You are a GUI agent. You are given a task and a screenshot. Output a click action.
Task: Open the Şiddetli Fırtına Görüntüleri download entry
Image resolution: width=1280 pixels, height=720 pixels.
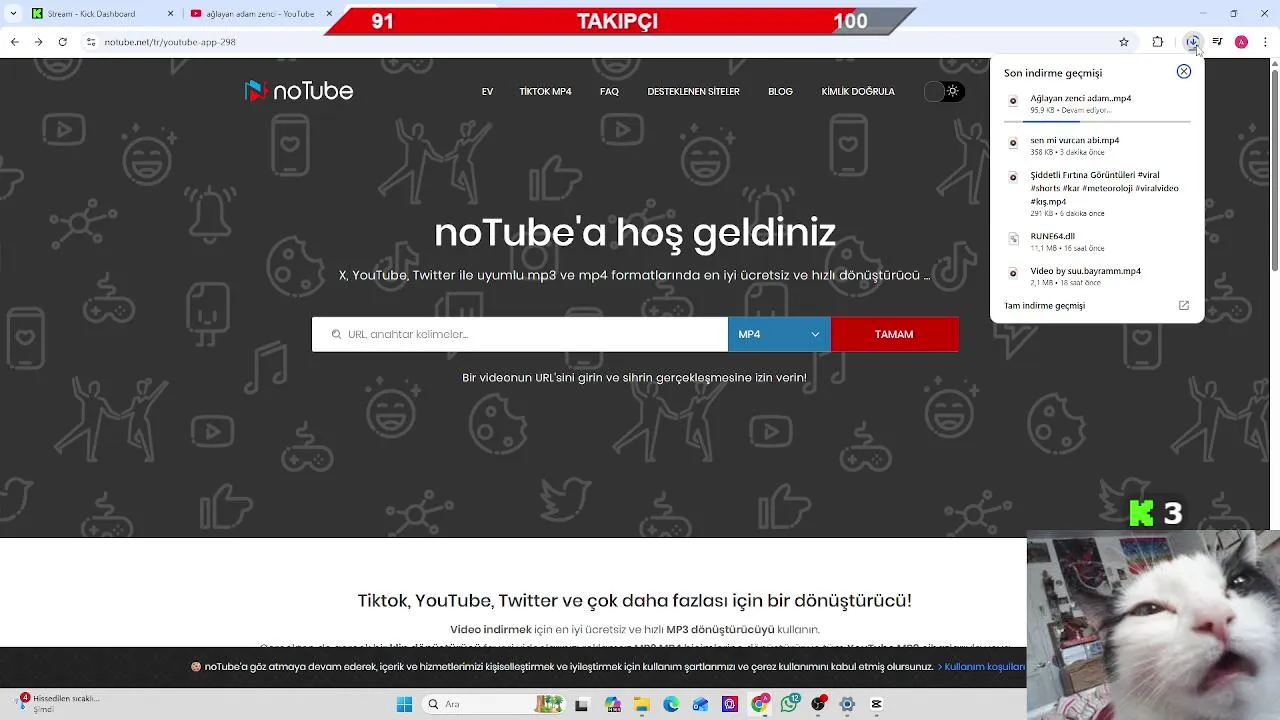click(x=1097, y=194)
